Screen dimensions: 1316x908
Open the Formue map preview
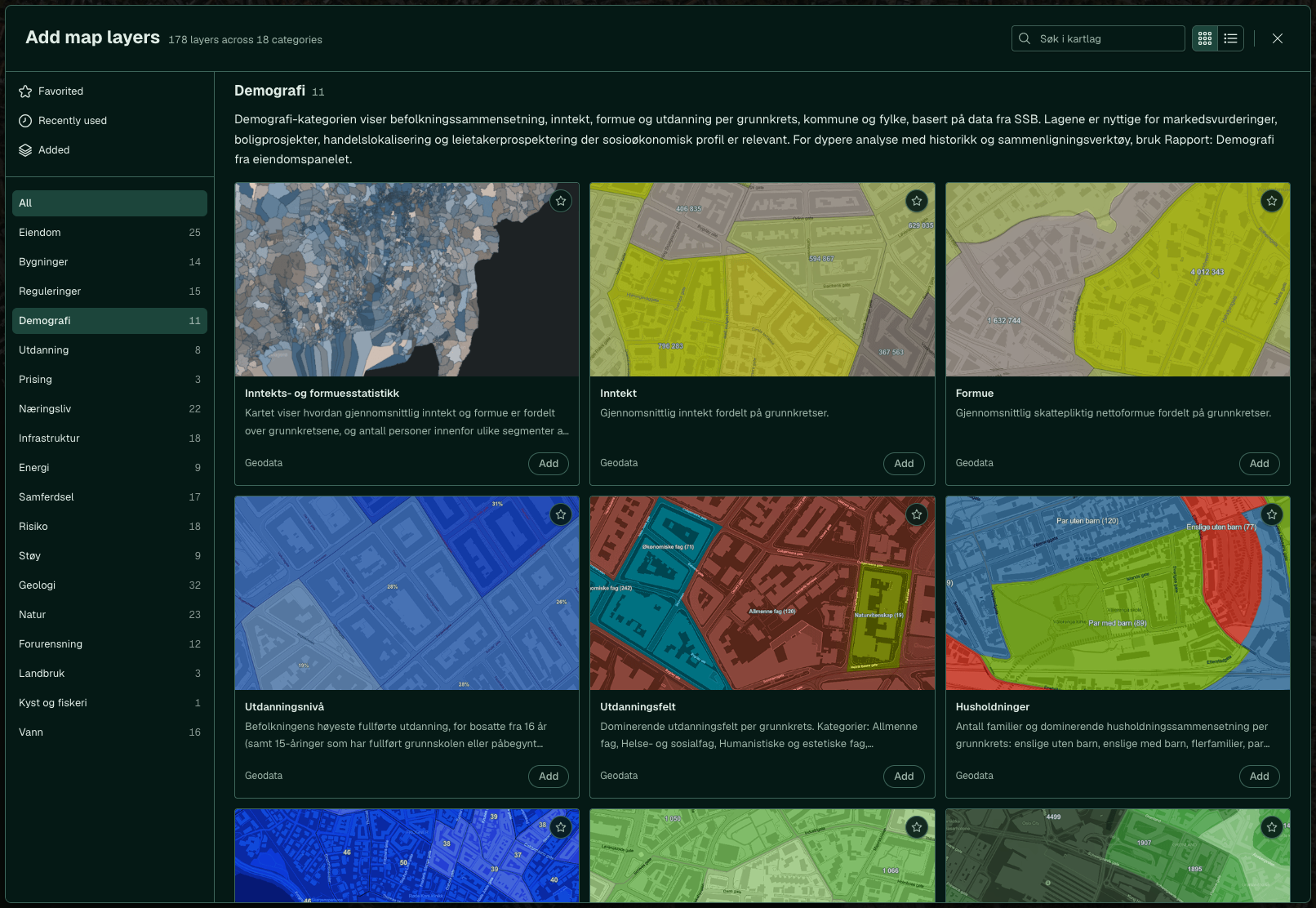[1118, 279]
